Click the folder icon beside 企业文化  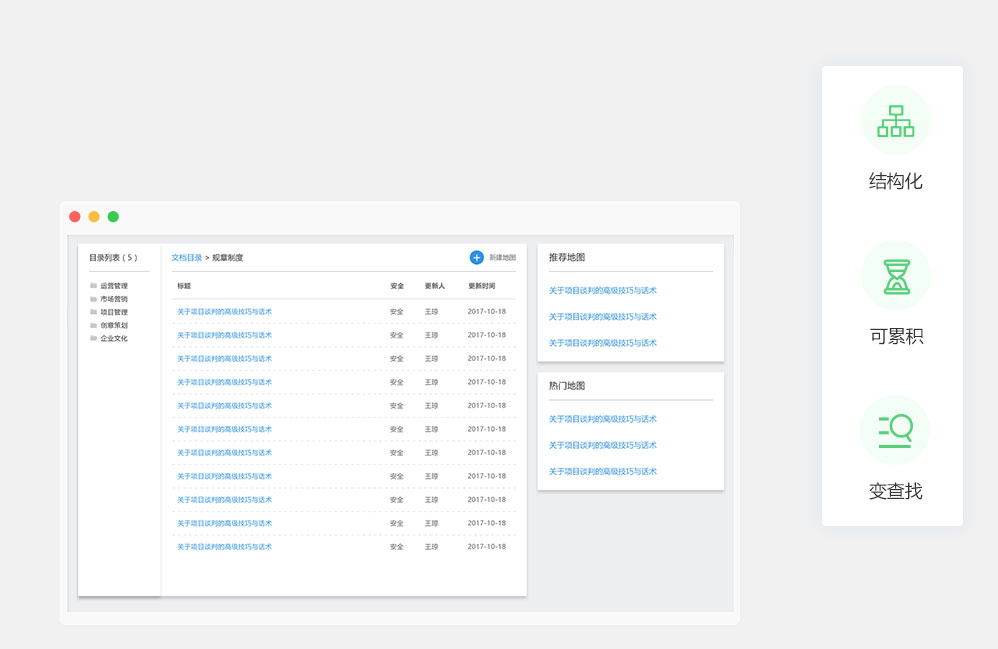tap(94, 338)
